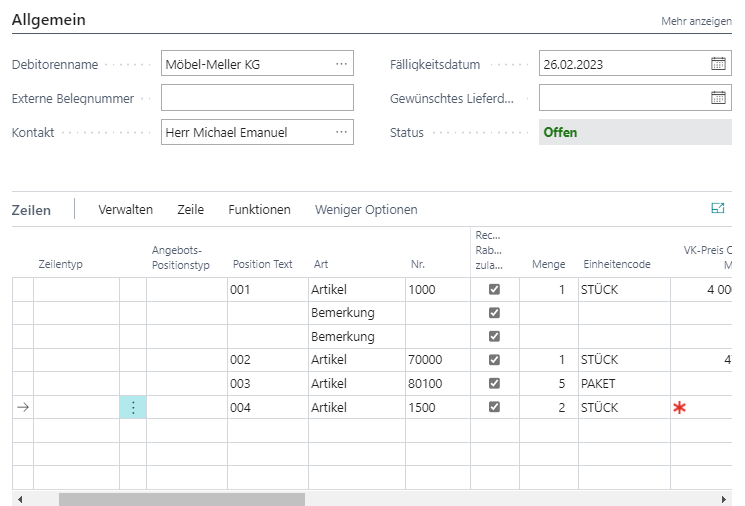Click Weniger Optionen button

click(366, 209)
